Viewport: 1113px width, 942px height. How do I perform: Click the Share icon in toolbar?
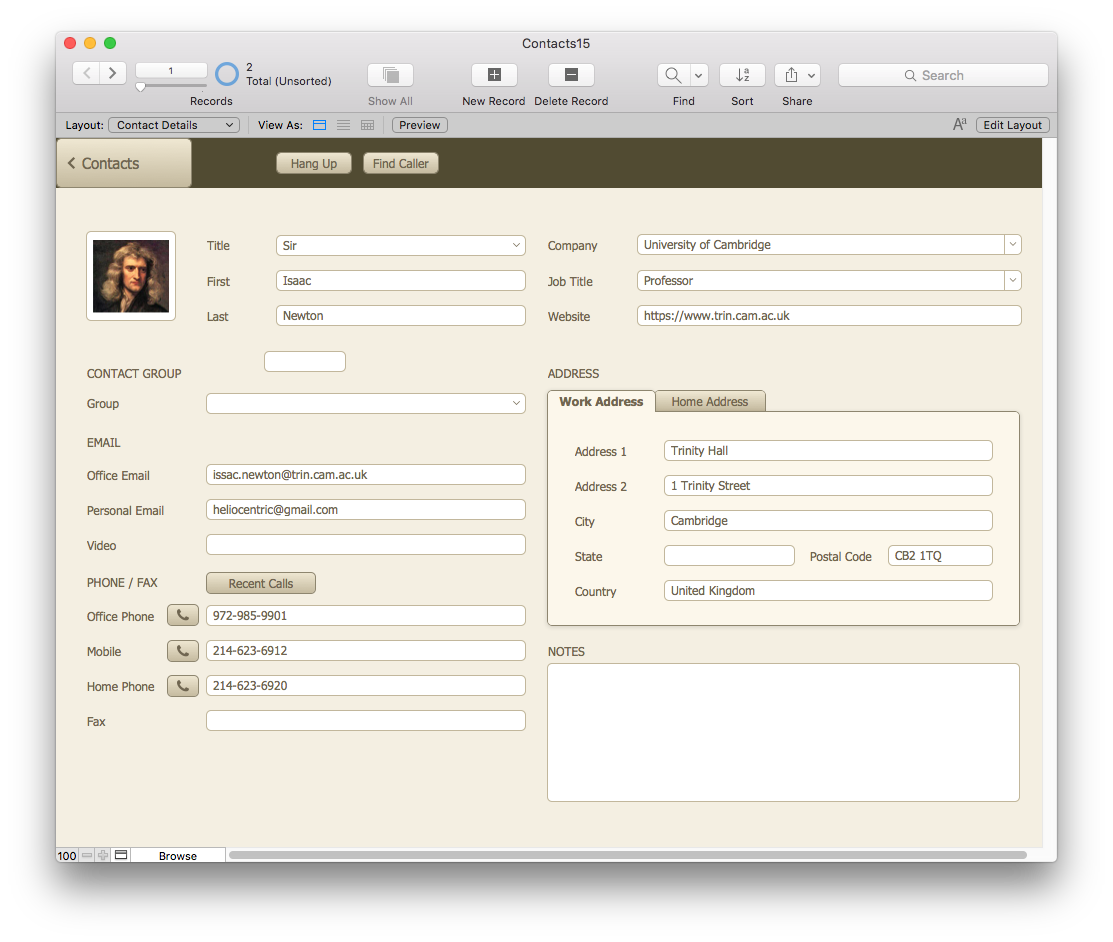point(791,75)
